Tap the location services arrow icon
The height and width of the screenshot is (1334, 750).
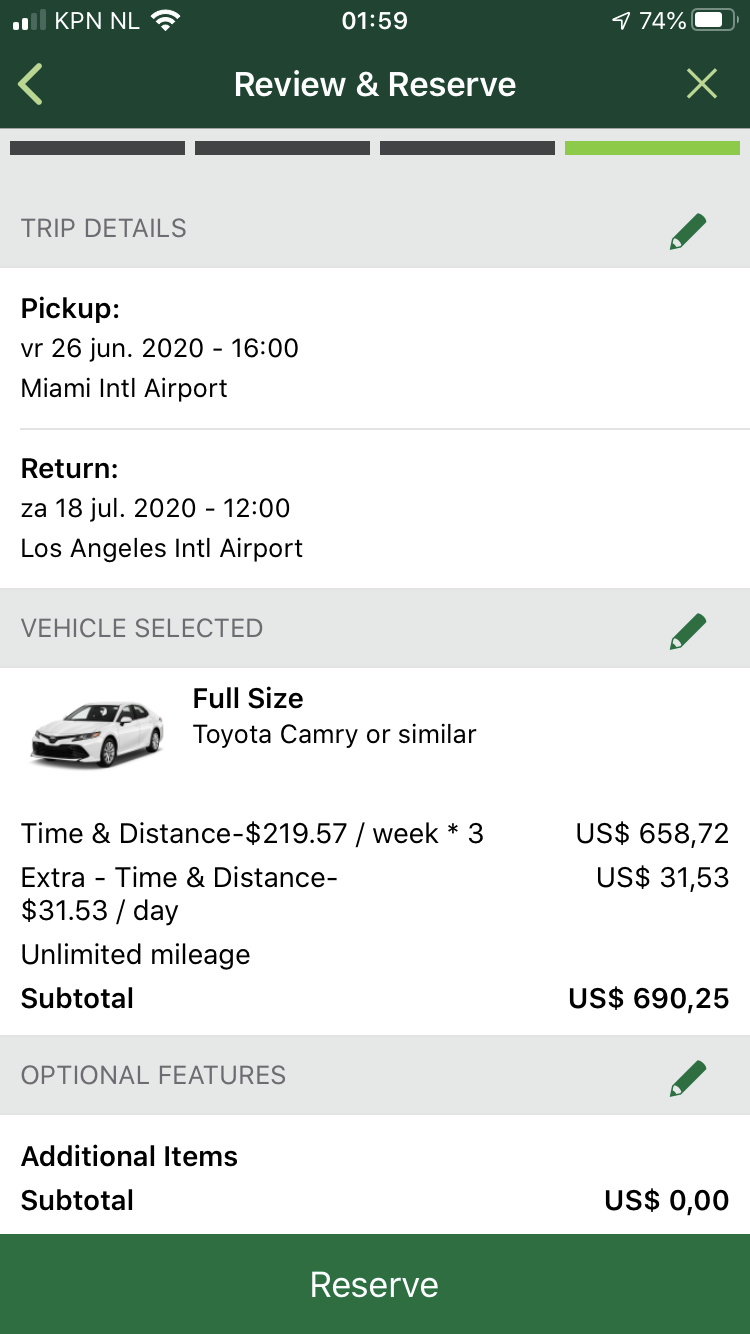[621, 21]
